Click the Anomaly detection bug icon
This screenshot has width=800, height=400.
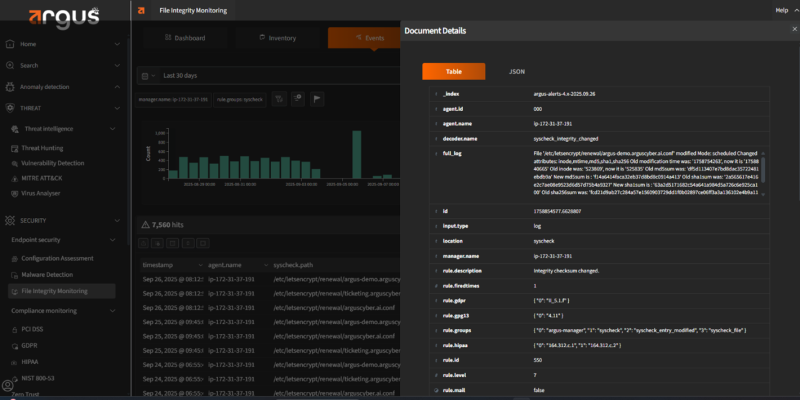click(10, 86)
